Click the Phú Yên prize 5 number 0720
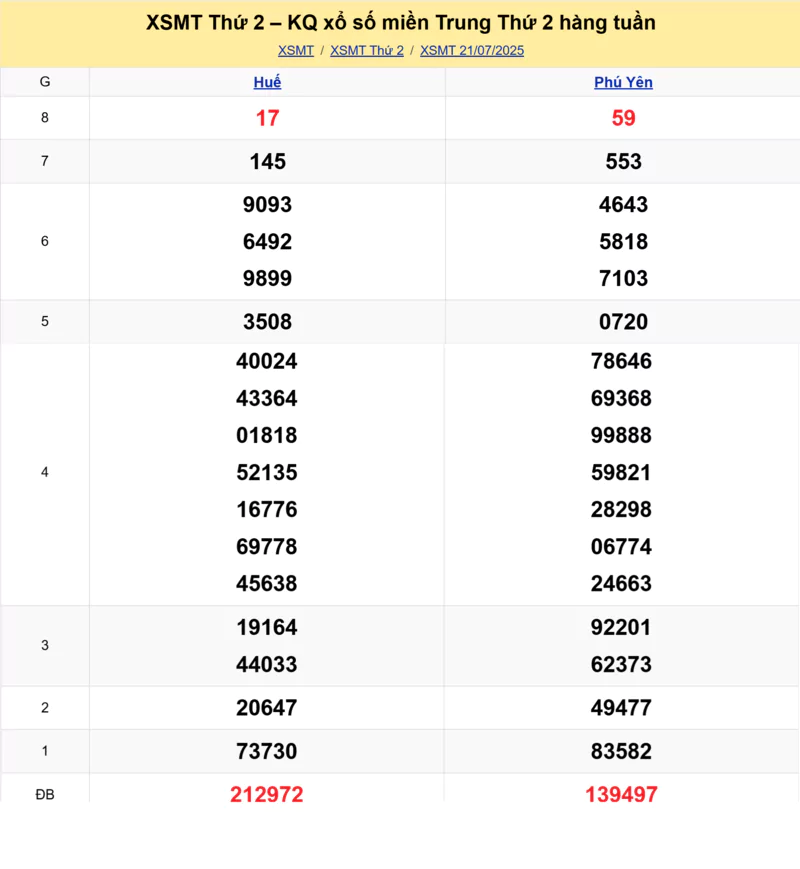Screen dimensions: 800x869 click(x=623, y=321)
